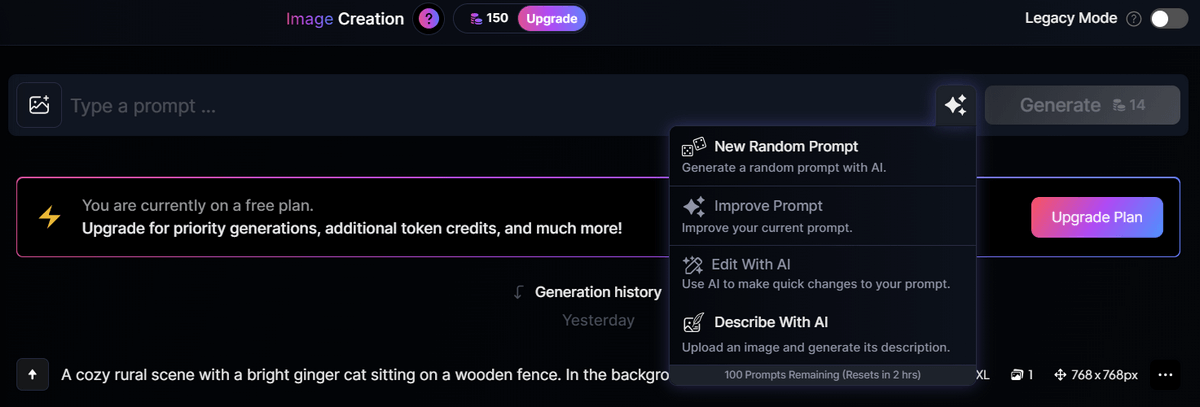Open the three-dot options menu in the history row
This screenshot has height=407, width=1200.
(1165, 375)
